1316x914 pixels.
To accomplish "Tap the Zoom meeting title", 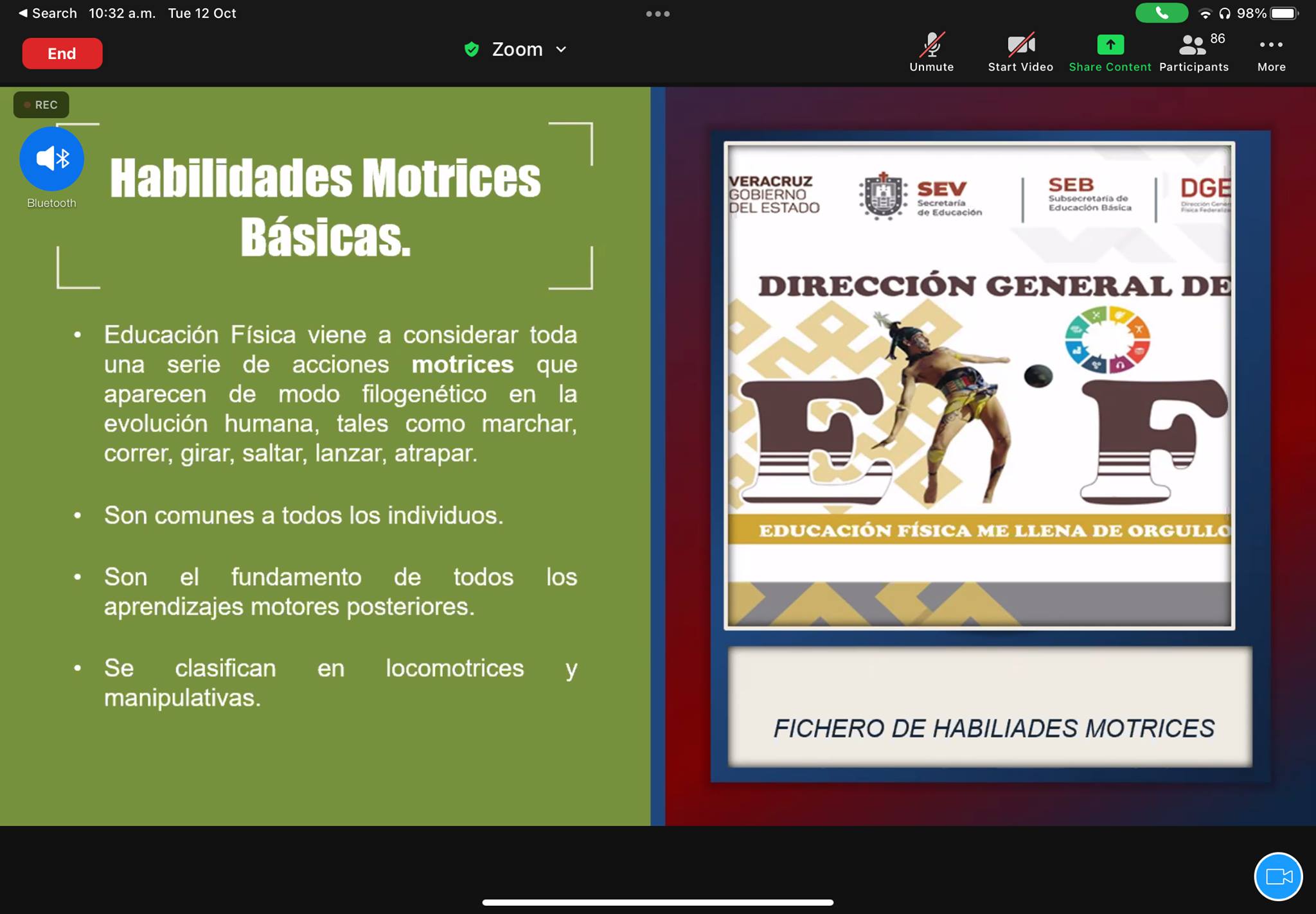I will pyautogui.click(x=517, y=49).
